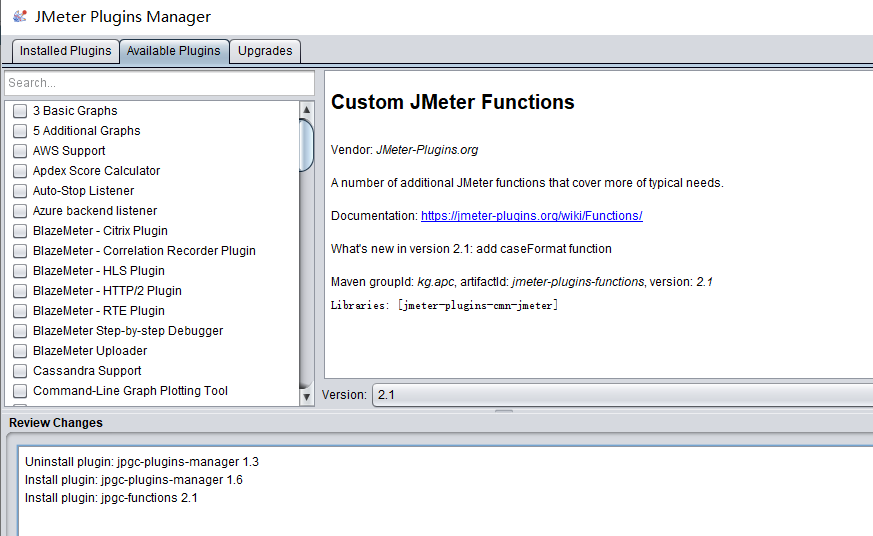873x536 pixels.
Task: Select 'Auto-Stop Listener' plugin name
Action: coord(84,191)
